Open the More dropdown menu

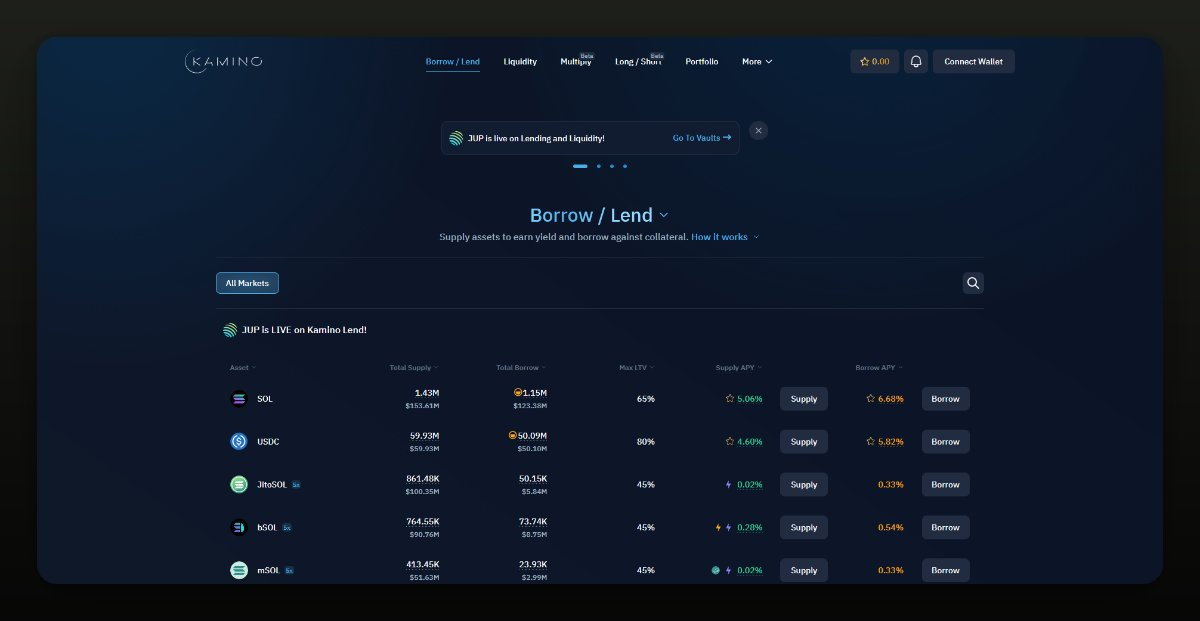[x=757, y=62]
